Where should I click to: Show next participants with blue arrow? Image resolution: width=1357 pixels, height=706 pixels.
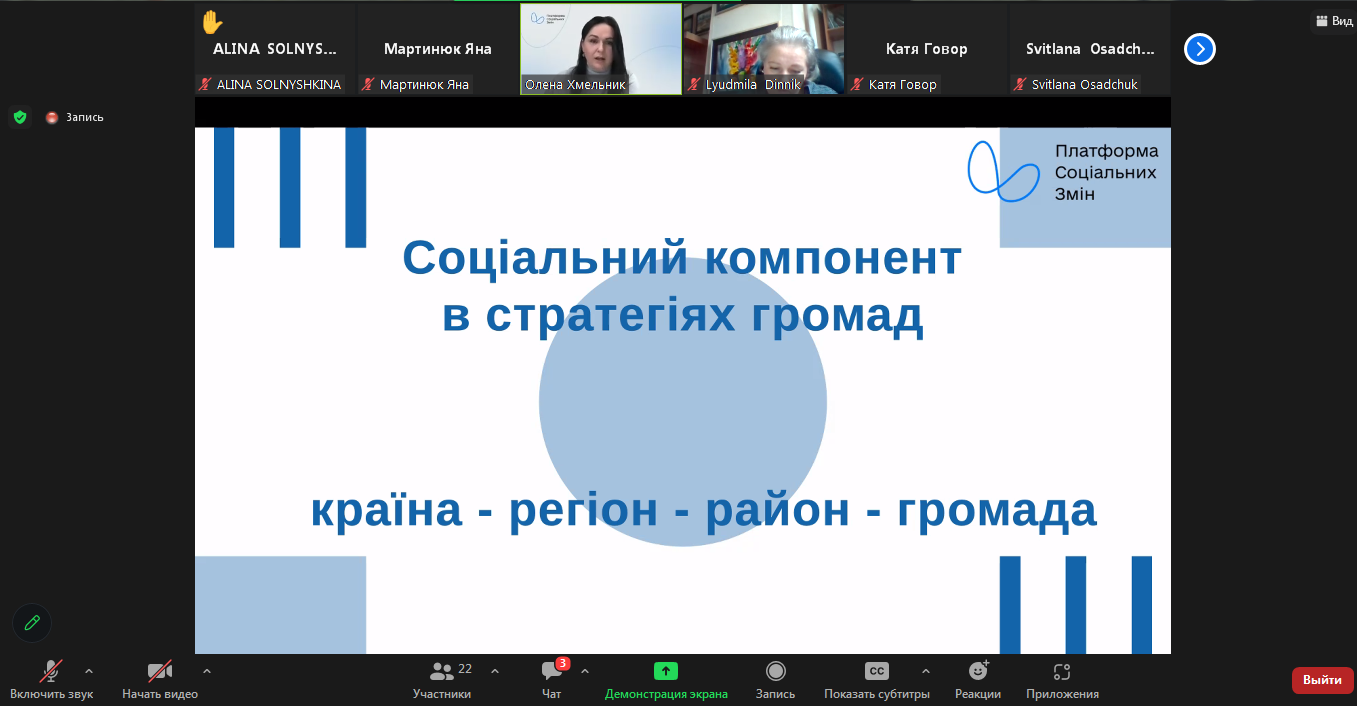point(1199,49)
